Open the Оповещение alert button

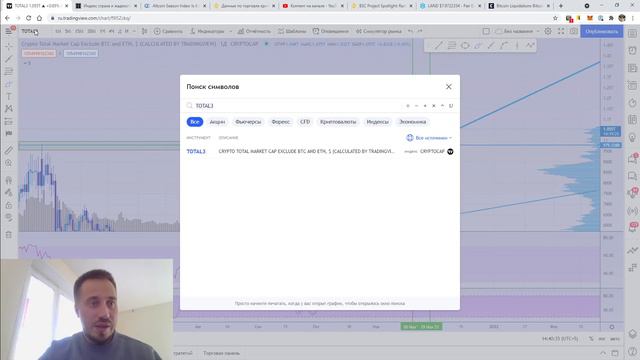331,31
